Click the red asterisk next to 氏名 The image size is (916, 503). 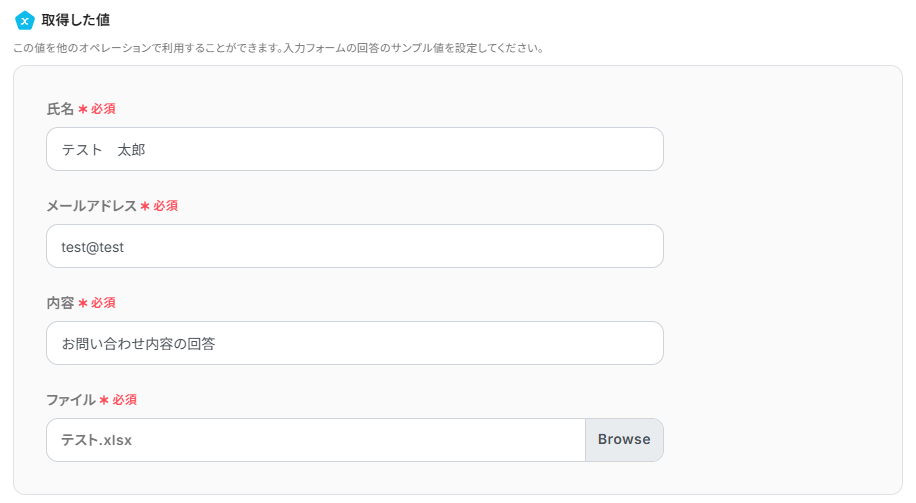point(83,109)
